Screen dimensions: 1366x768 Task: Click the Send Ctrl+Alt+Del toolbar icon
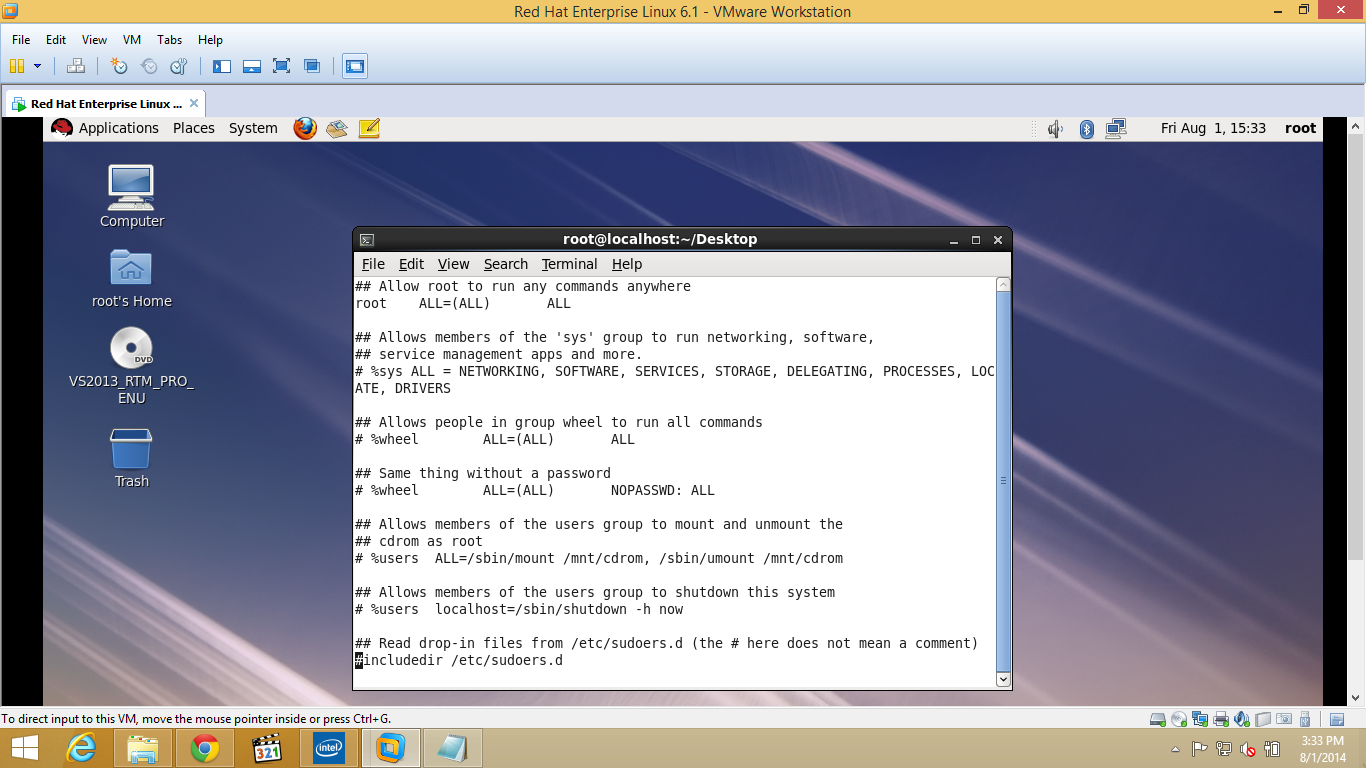[76, 66]
